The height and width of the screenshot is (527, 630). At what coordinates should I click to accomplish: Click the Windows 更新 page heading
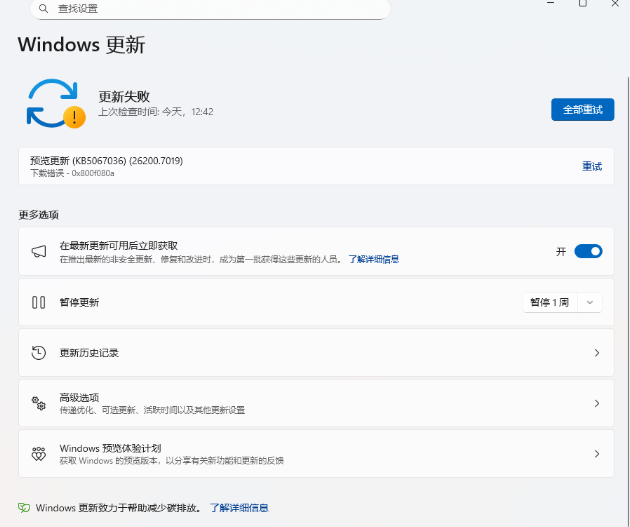(x=81, y=45)
